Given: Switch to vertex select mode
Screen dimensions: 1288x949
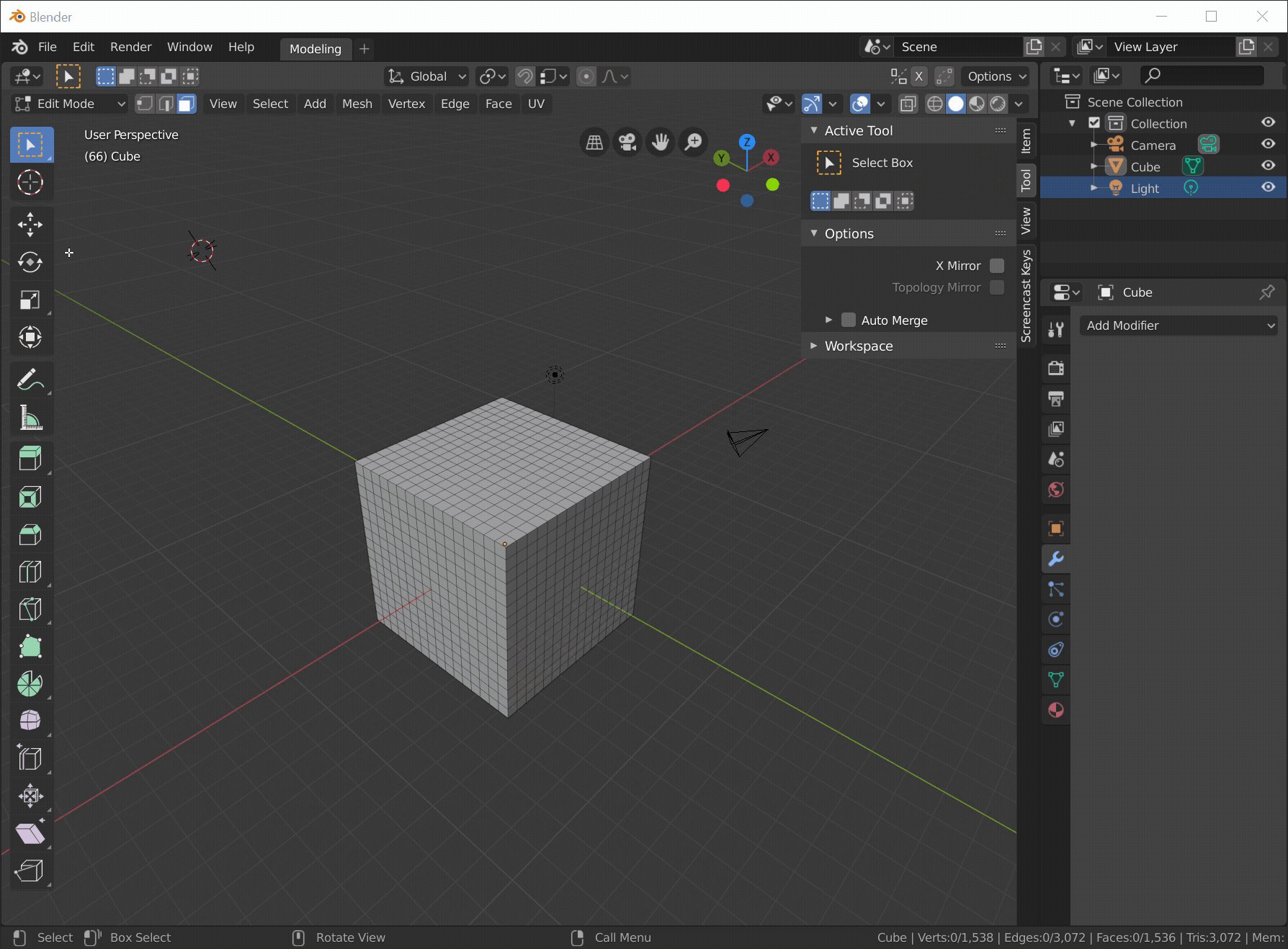Looking at the screenshot, I should [145, 104].
